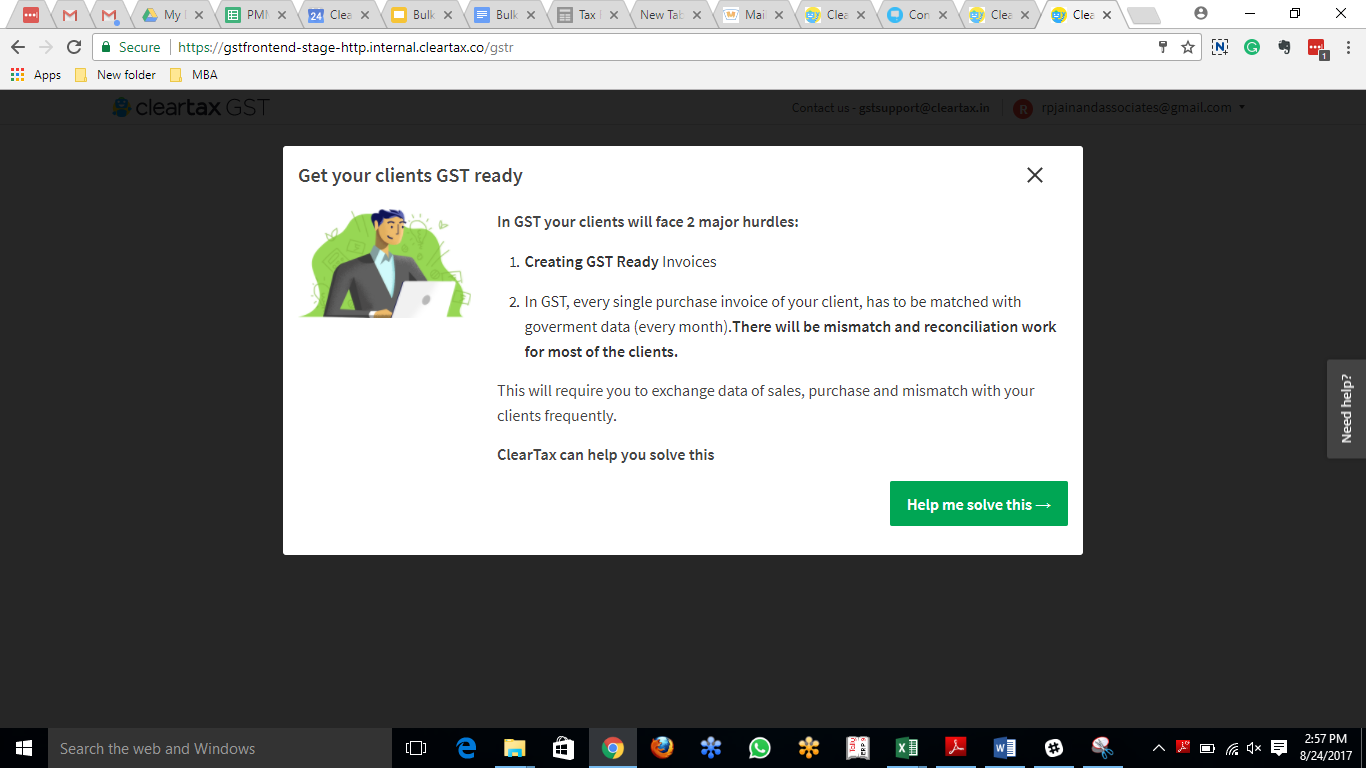This screenshot has height=768, width=1366.
Task: Open the red LastPass extension icon
Action: pos(1317,48)
